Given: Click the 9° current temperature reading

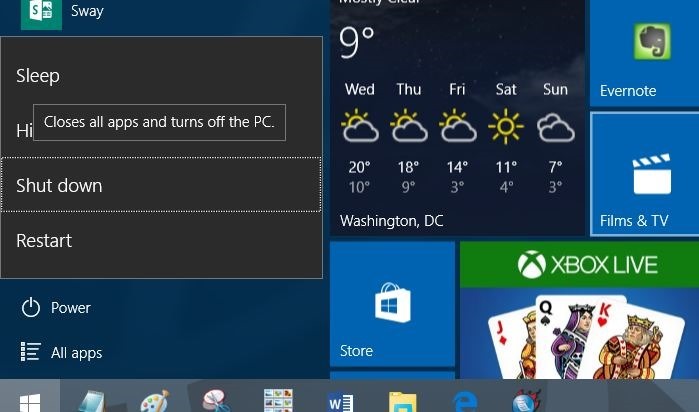Looking at the screenshot, I should point(357,41).
